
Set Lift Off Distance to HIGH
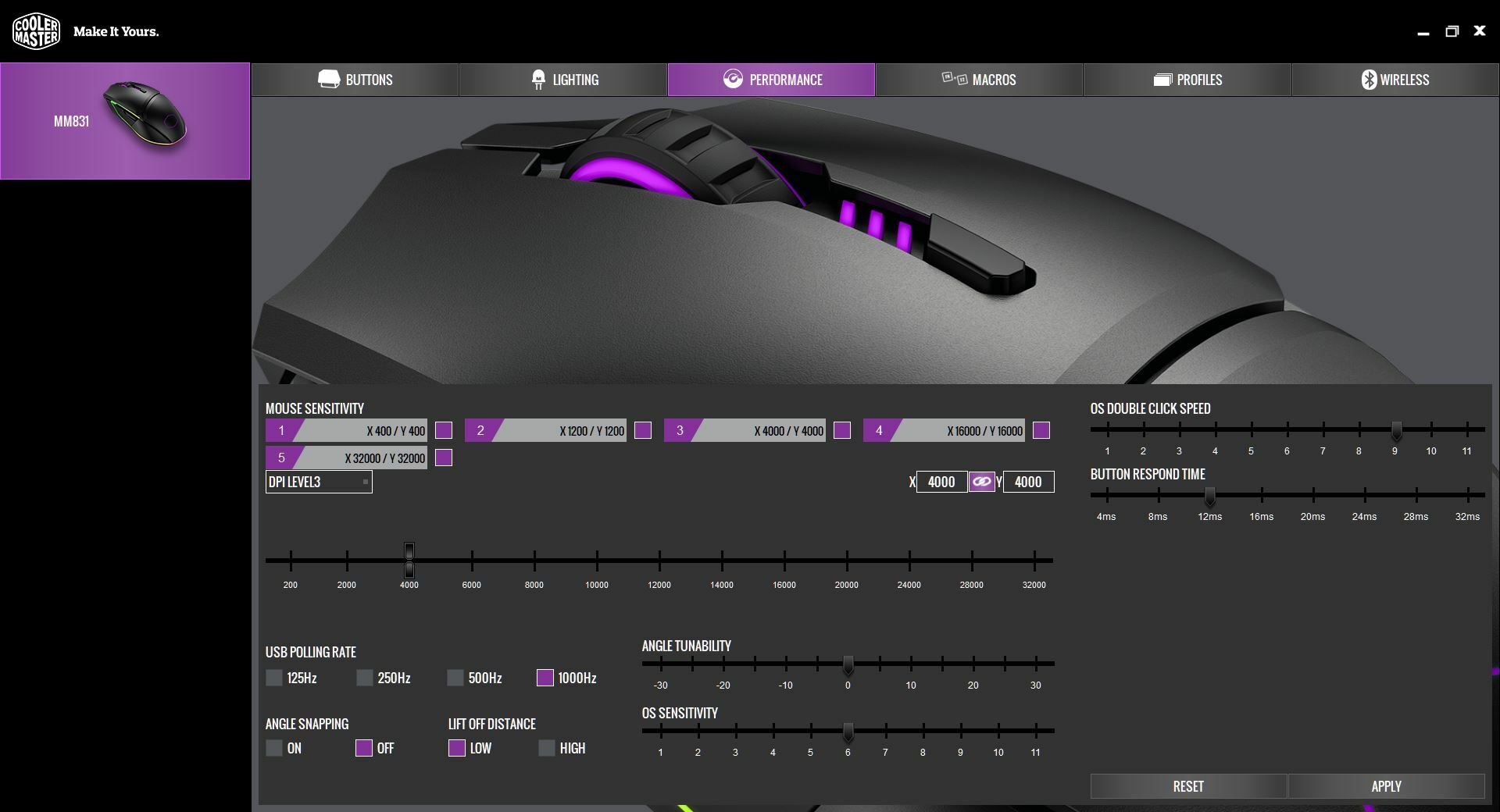[x=547, y=748]
